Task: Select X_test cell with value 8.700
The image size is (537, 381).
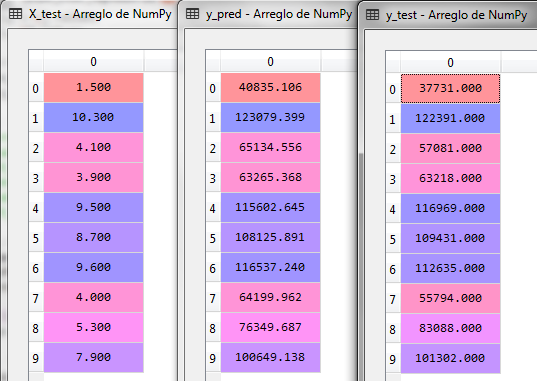Action: 93,237
